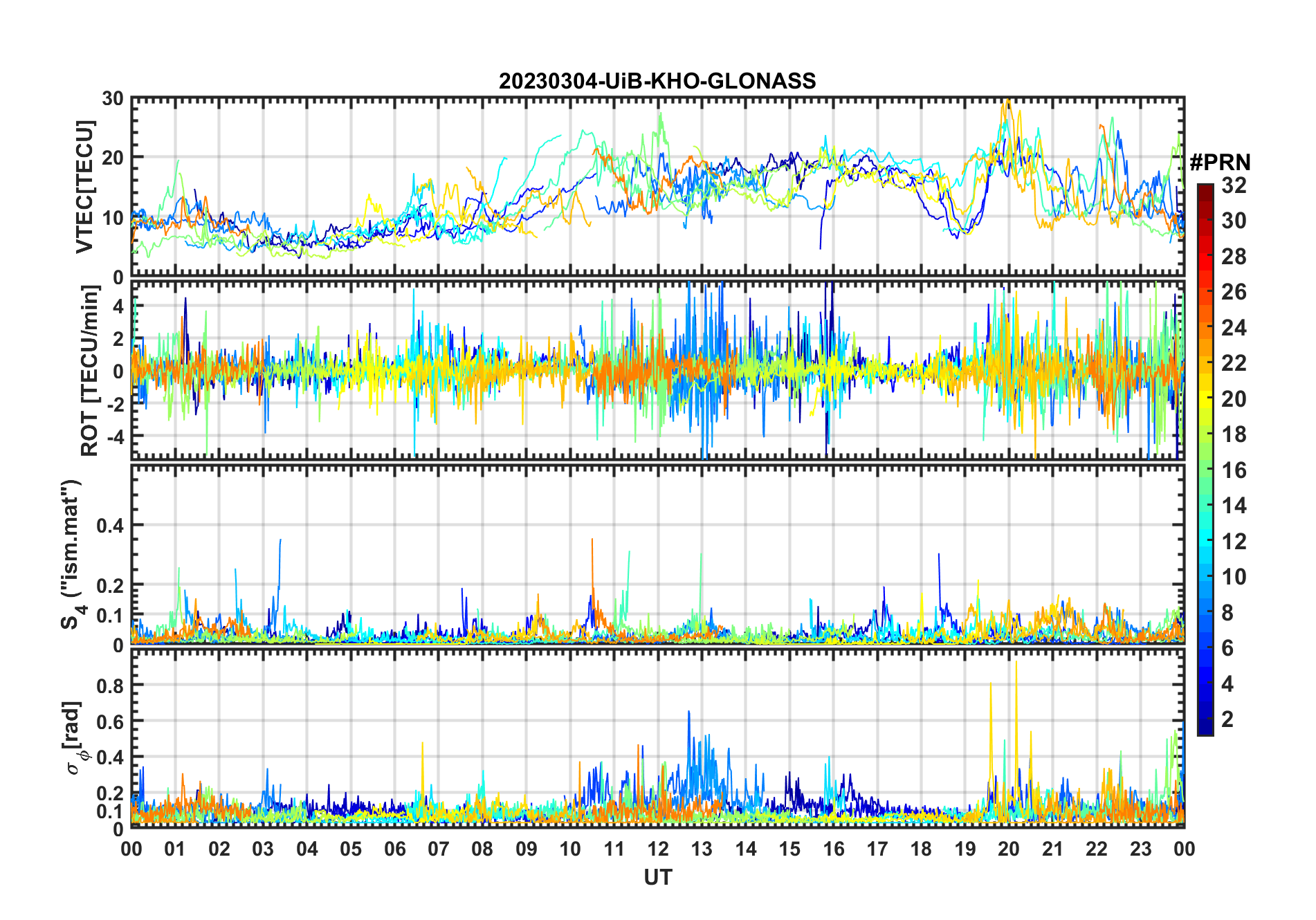Screen dimensions: 1316x920
Task: Click the 16 tick label on PRN colorbar
Action: (1234, 470)
